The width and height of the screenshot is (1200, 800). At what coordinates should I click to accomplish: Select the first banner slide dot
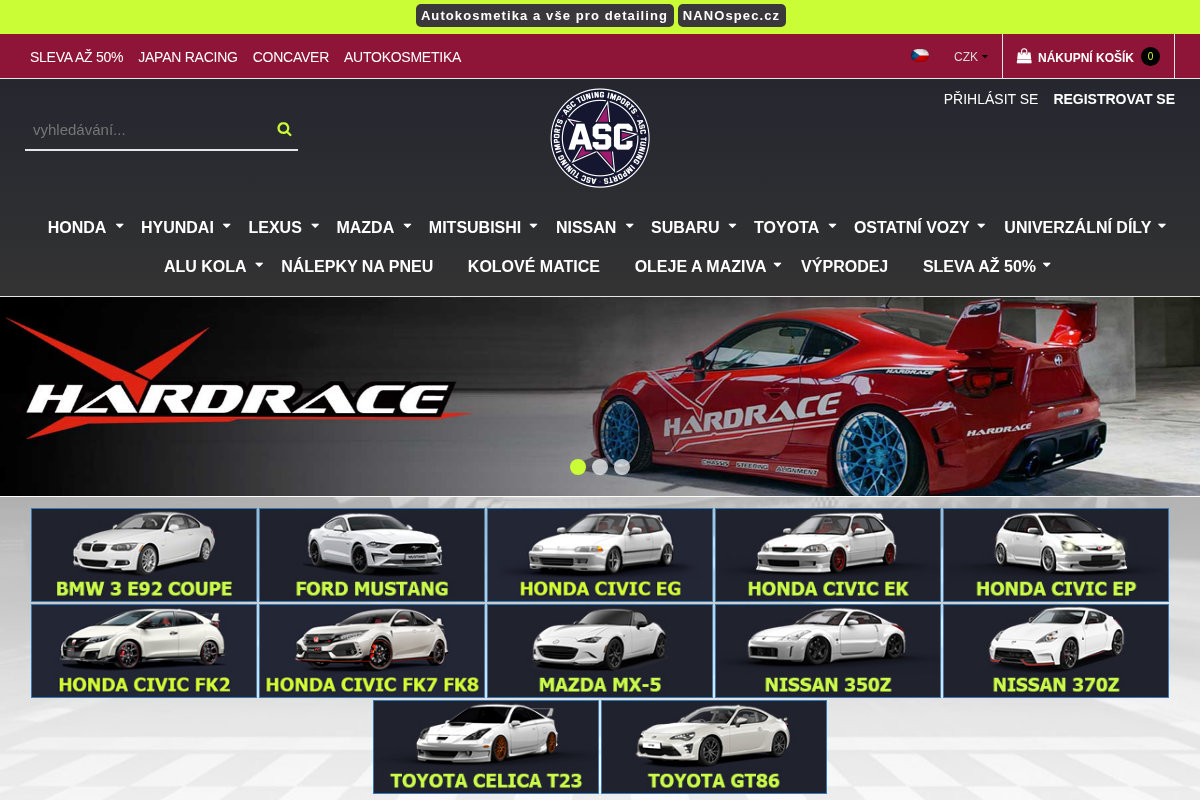(578, 467)
